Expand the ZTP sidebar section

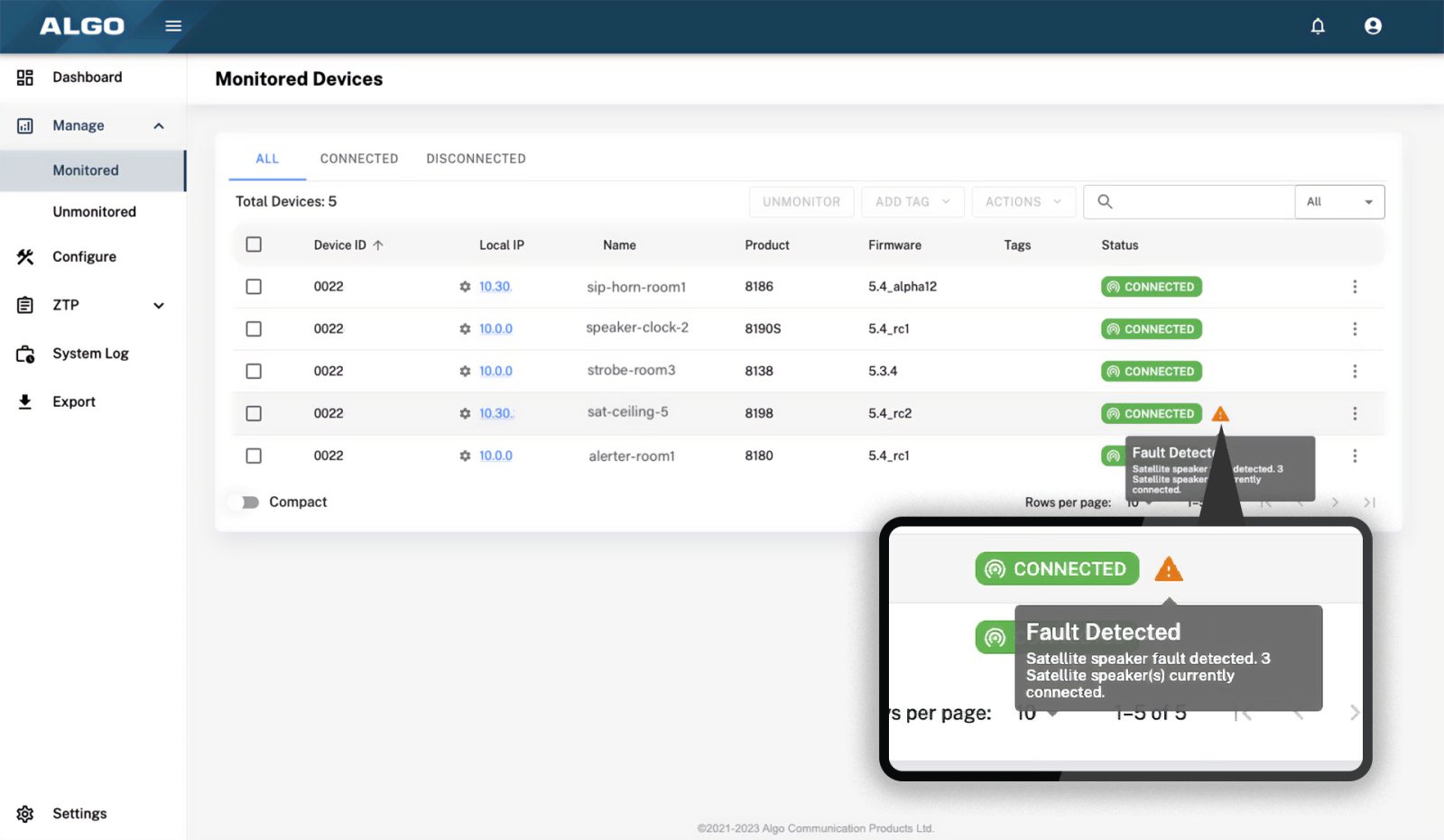click(159, 306)
